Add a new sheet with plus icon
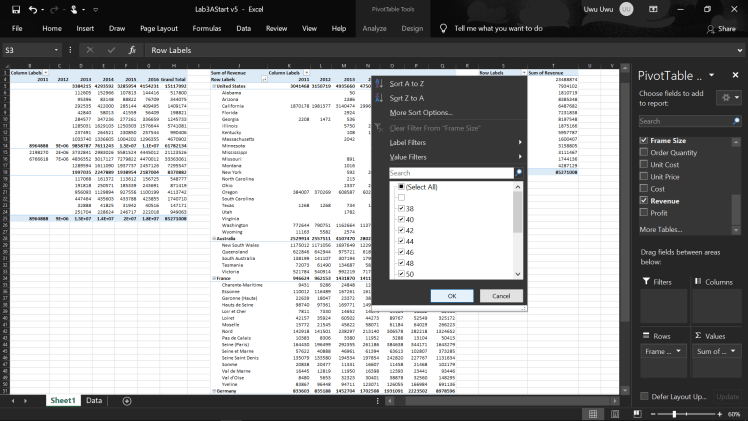748x421 pixels. click(127, 400)
